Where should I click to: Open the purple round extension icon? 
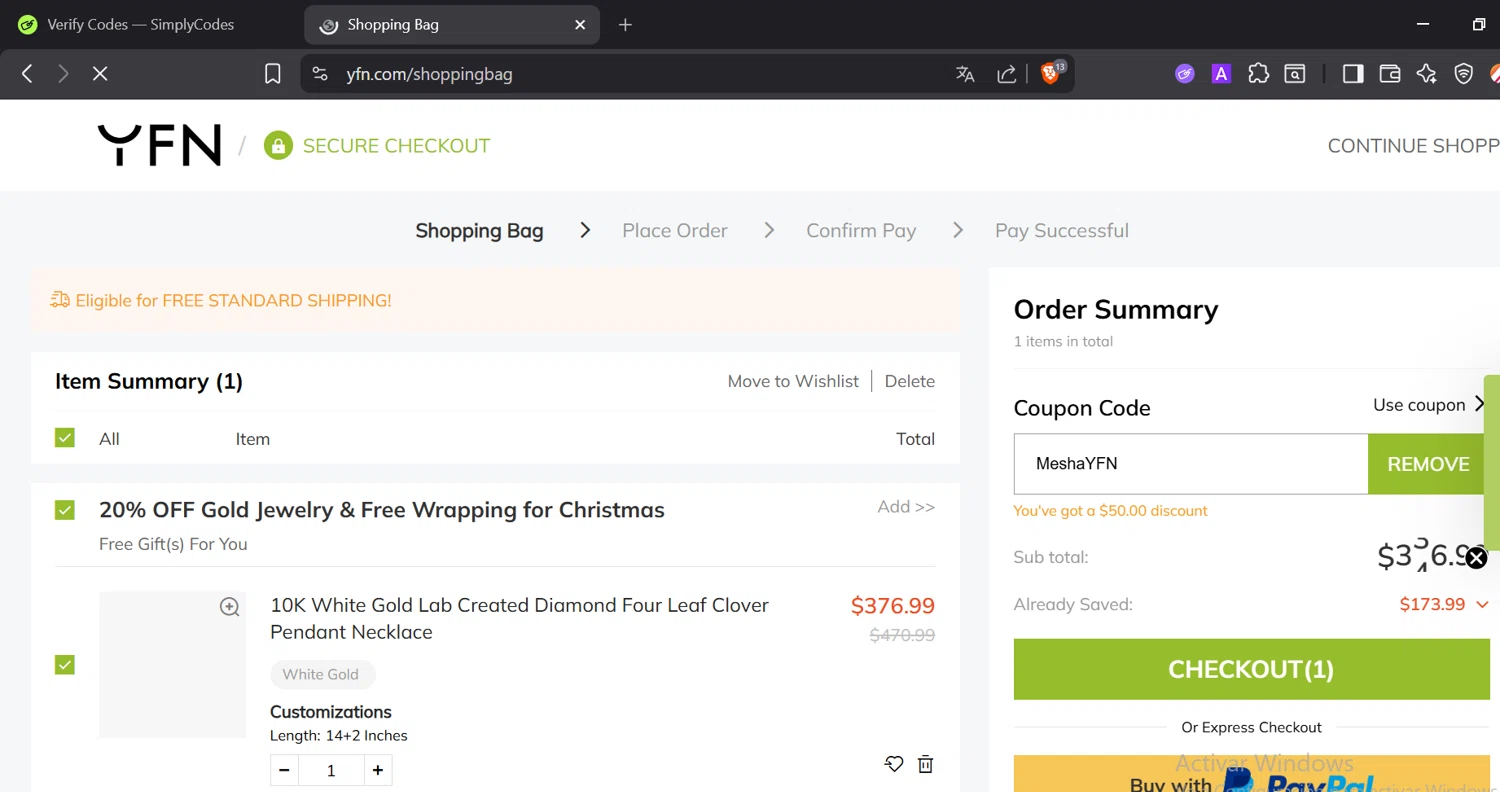[1185, 73]
